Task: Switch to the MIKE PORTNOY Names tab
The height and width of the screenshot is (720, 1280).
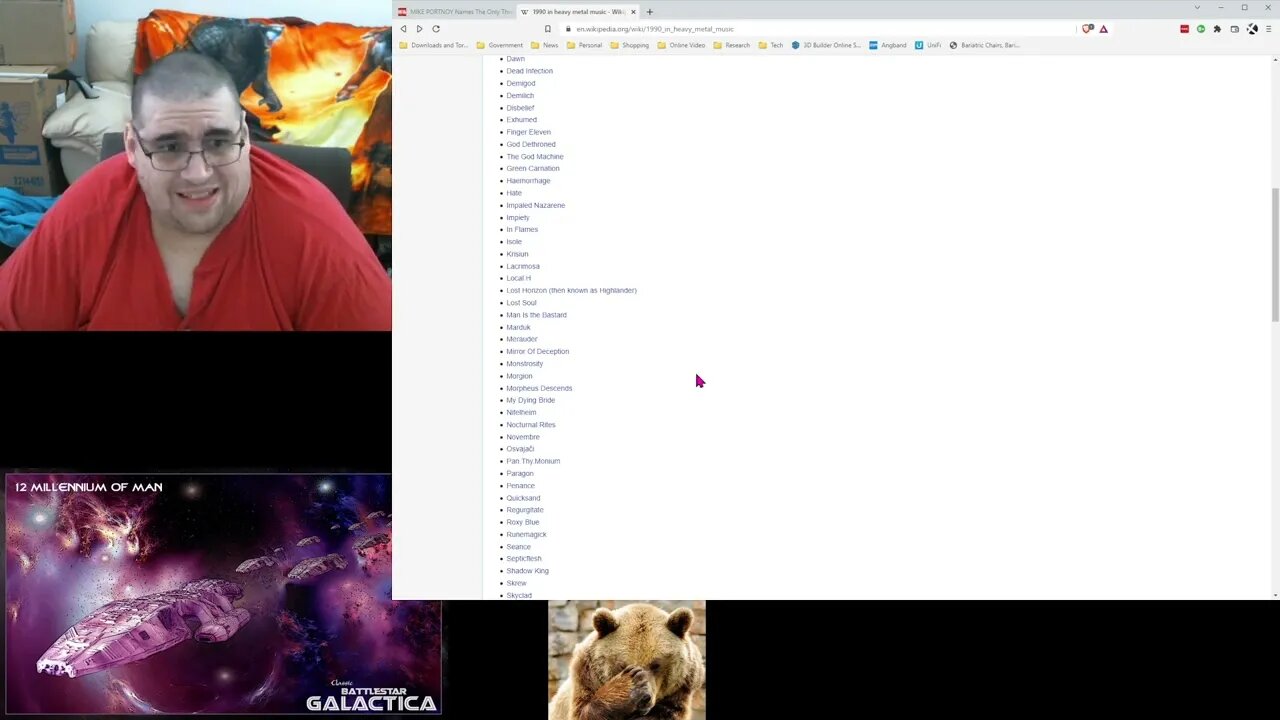Action: pos(455,12)
